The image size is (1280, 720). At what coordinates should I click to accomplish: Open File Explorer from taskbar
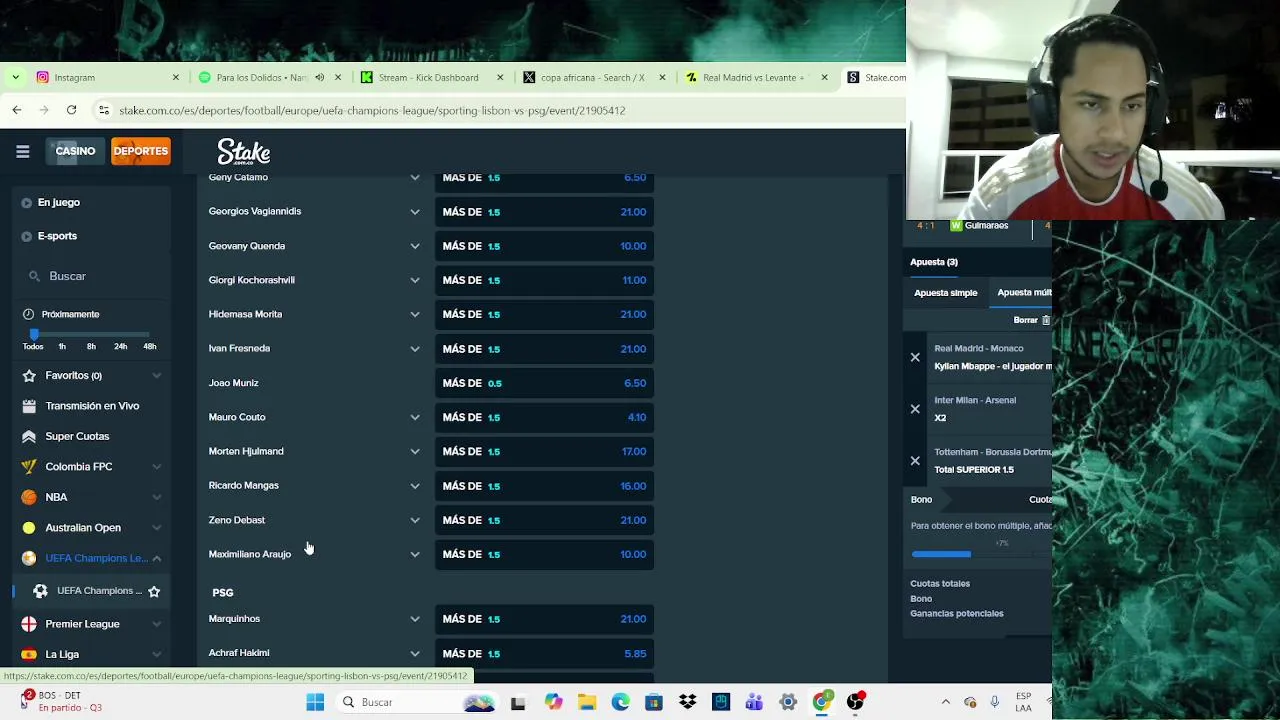click(x=587, y=702)
